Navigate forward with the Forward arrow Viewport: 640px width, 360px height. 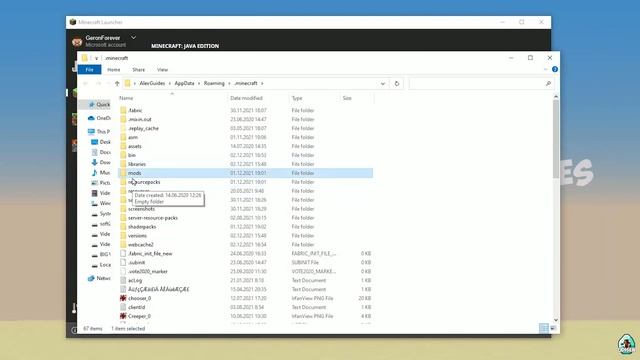coord(98,83)
